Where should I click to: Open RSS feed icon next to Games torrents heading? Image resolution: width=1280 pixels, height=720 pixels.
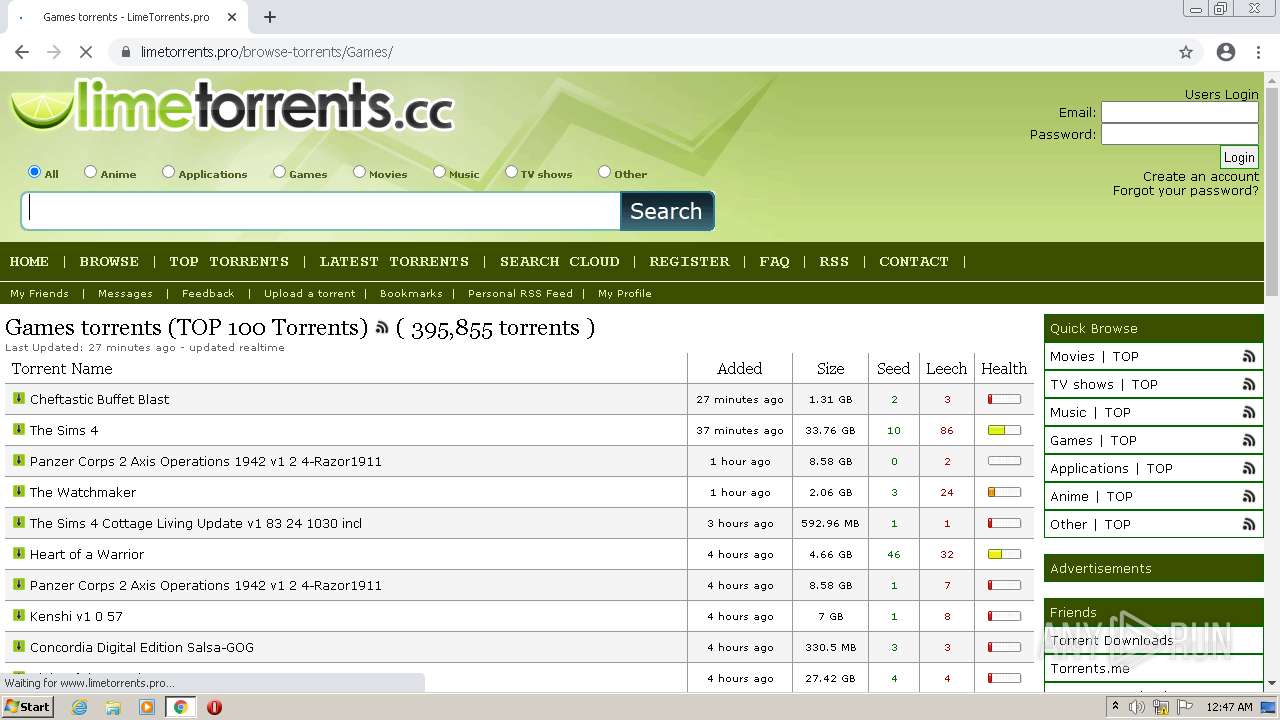point(381,328)
